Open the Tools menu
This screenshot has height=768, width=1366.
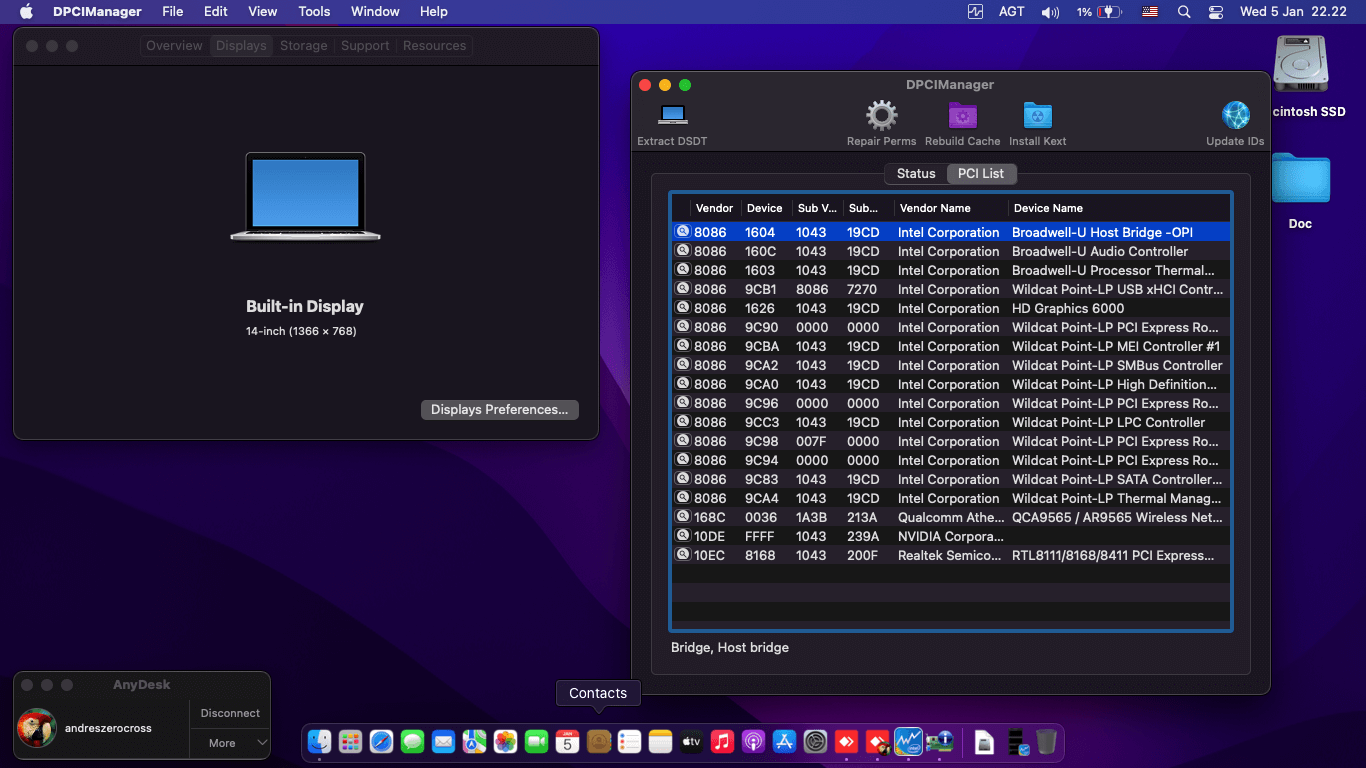[x=314, y=12]
